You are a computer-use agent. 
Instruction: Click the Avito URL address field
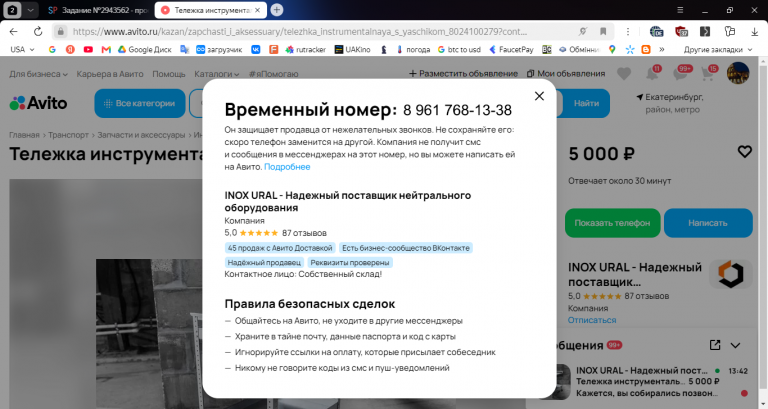pos(300,32)
